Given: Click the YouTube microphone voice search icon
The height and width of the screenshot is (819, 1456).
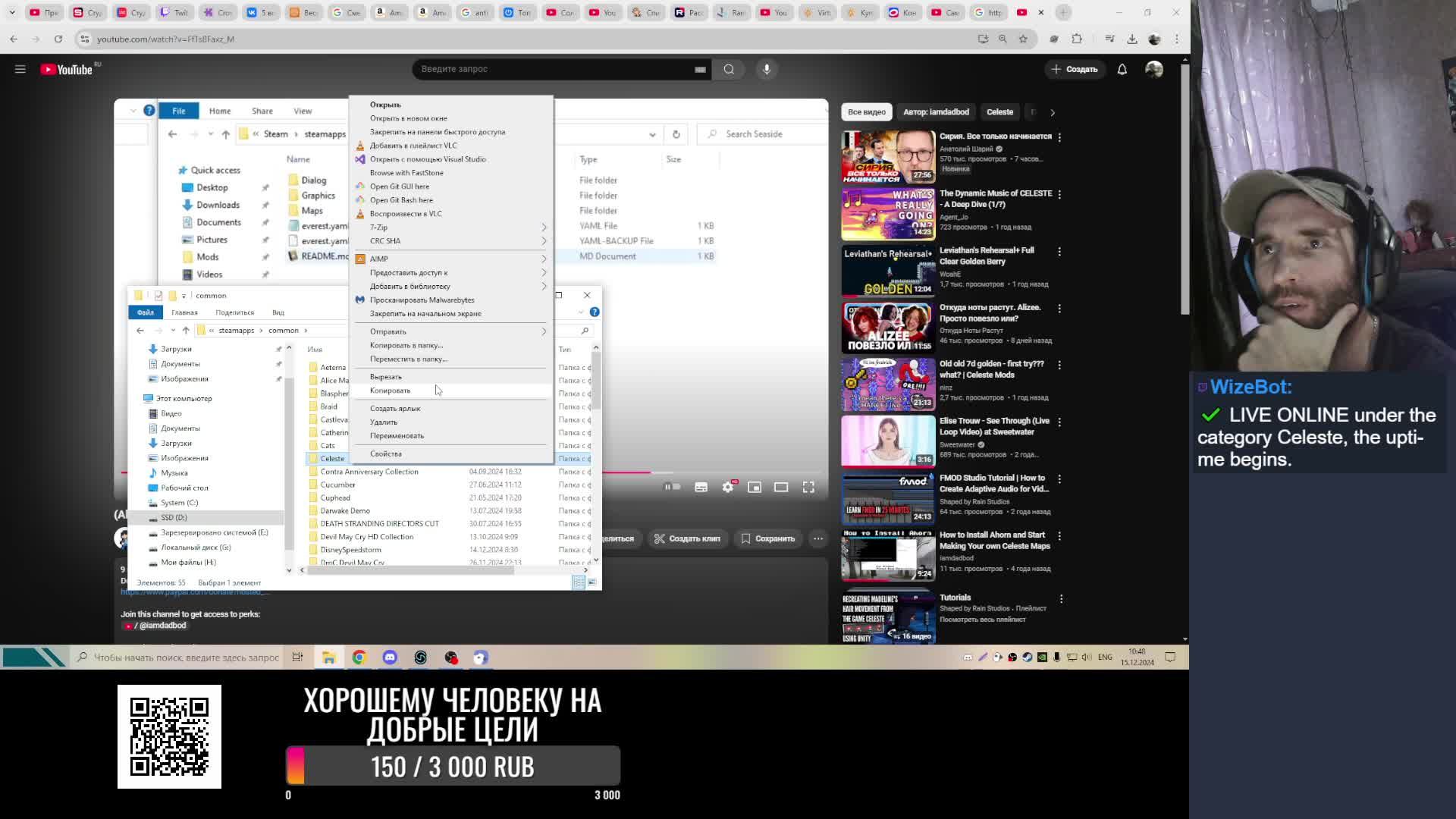Looking at the screenshot, I should coord(767,69).
